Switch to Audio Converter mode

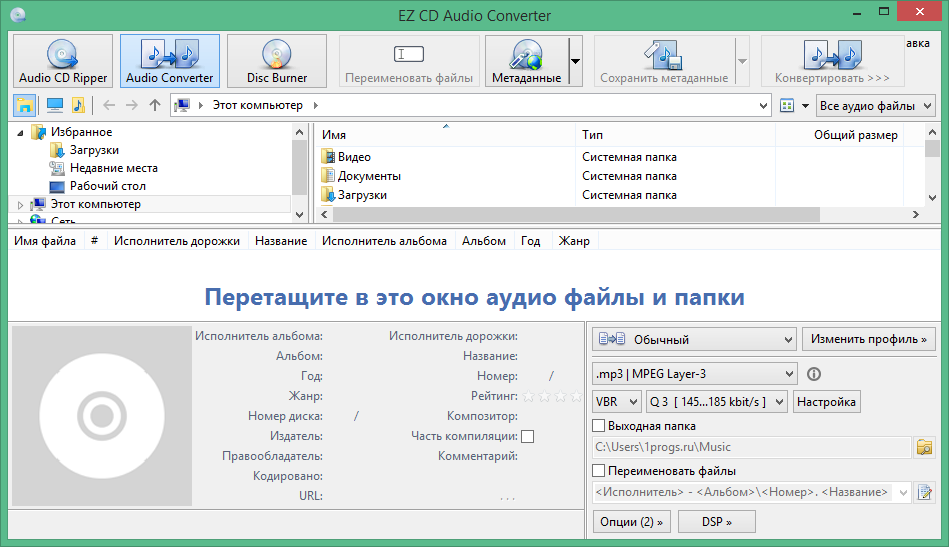[169, 61]
